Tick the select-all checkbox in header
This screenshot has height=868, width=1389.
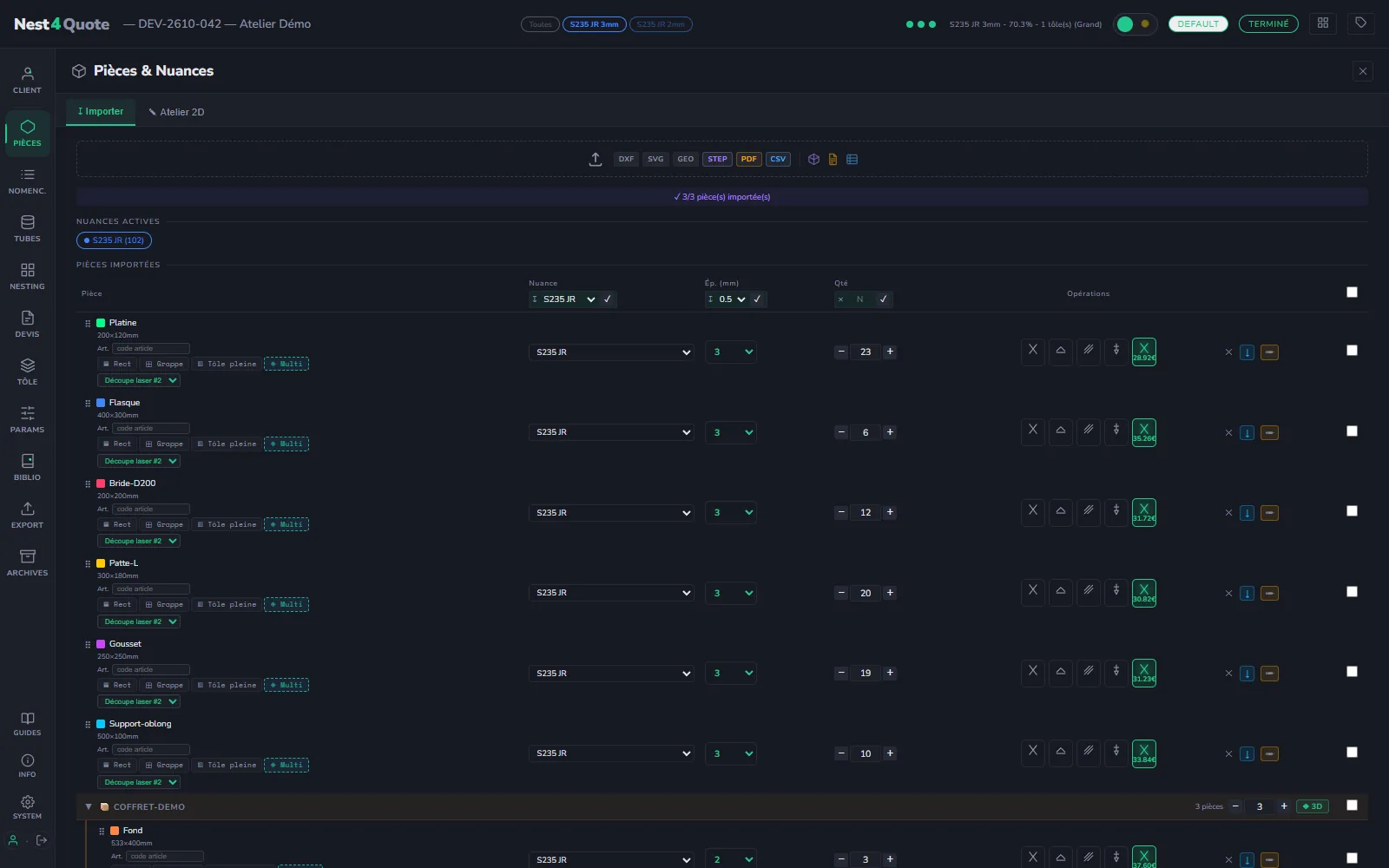(x=1352, y=292)
